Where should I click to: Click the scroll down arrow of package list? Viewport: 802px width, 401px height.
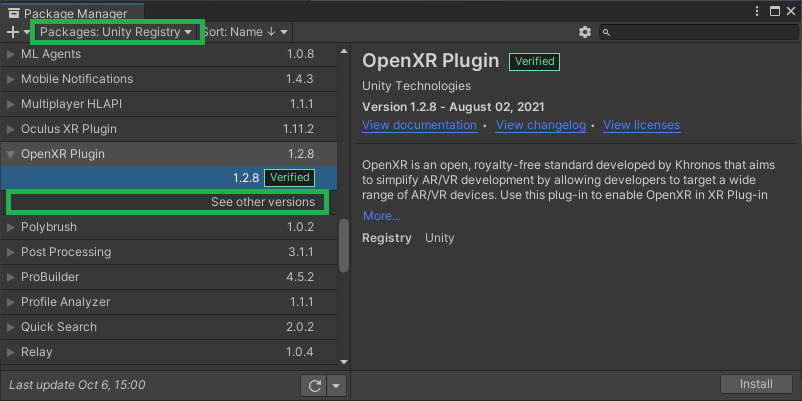[344, 362]
